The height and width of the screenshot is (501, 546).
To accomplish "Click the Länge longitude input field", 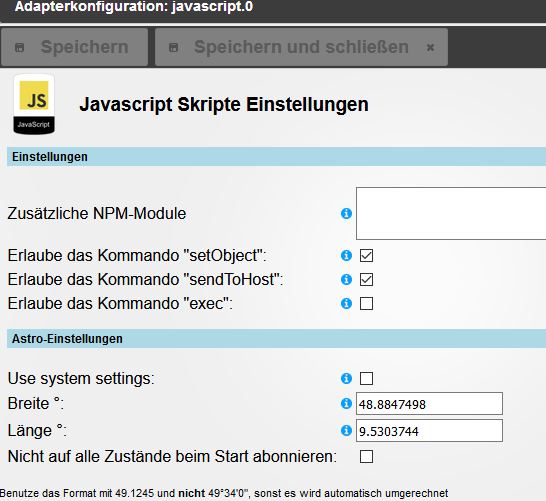I will (x=429, y=431).
